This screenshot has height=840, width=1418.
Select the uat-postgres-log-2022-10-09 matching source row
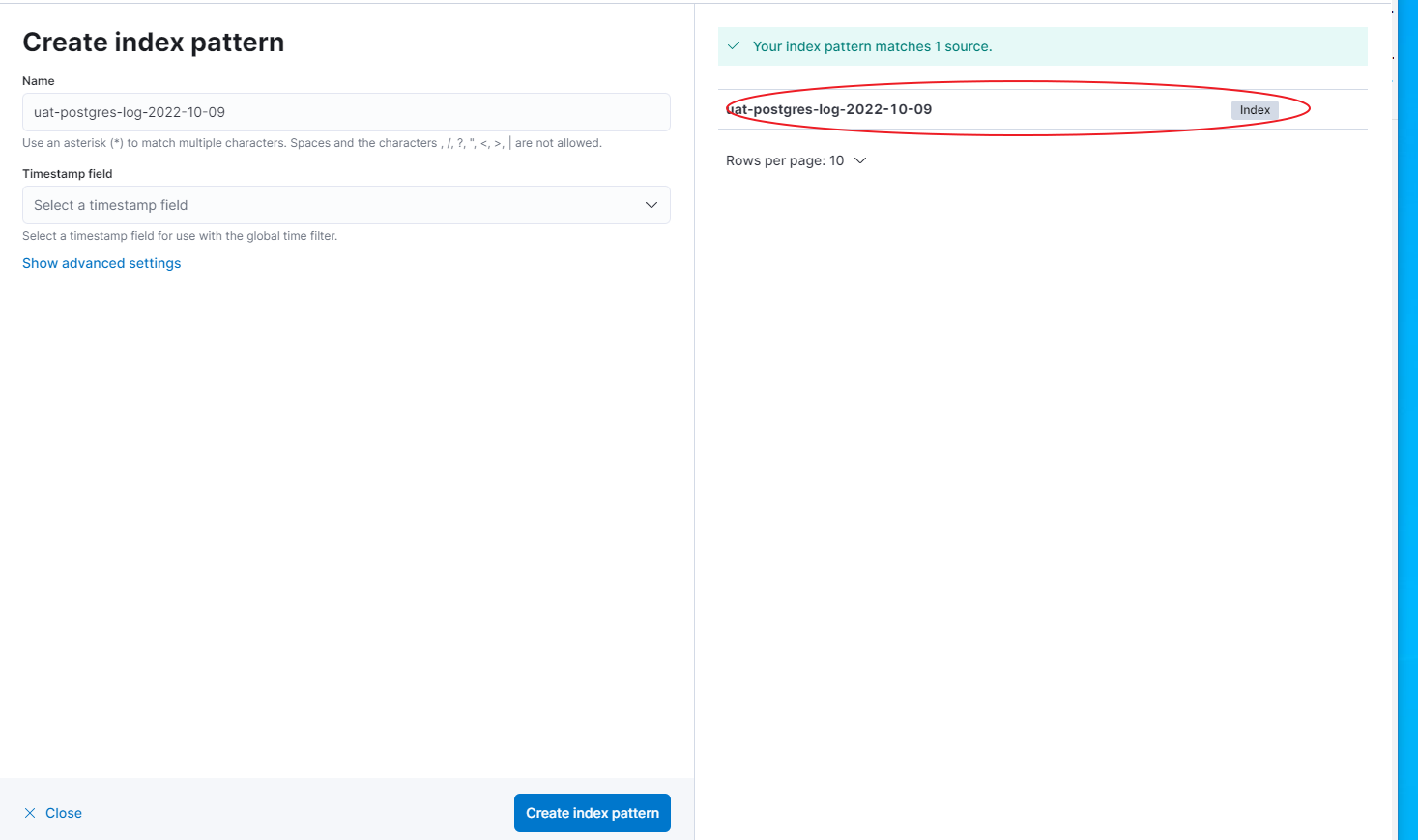[1042, 109]
